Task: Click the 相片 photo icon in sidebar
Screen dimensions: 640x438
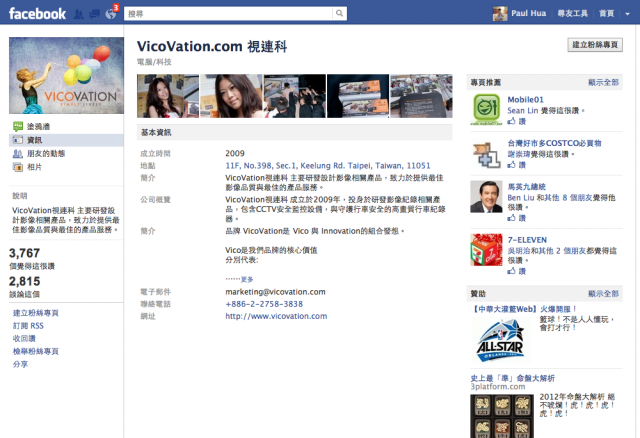Action: pos(18,167)
